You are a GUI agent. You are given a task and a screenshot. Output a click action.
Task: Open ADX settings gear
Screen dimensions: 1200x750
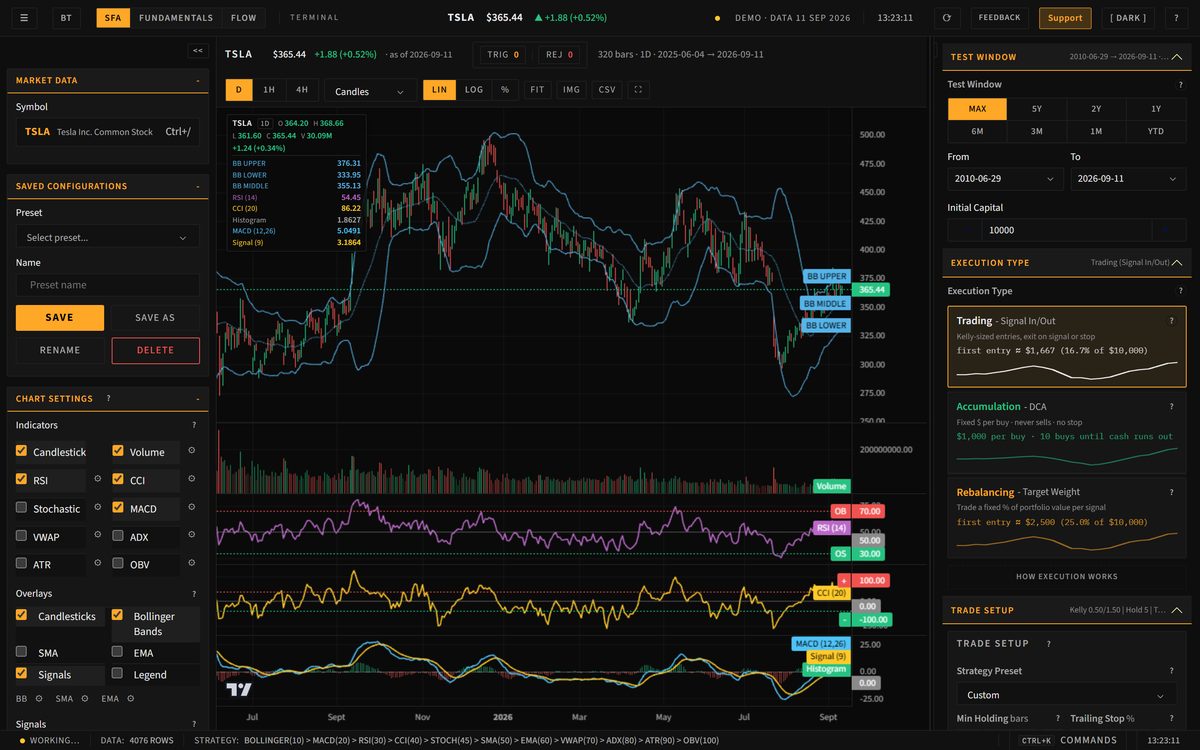tap(191, 536)
